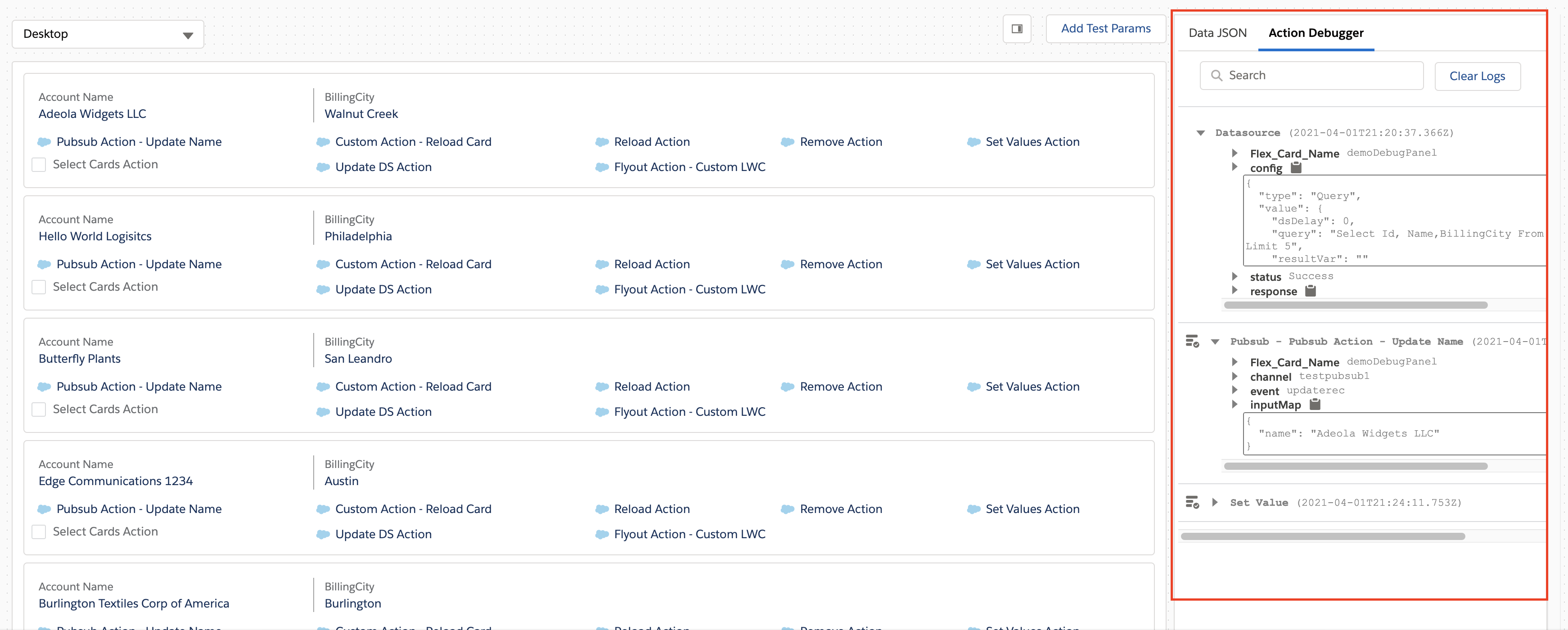Expand the inputMap node arrow
1568x630 pixels.
point(1235,404)
